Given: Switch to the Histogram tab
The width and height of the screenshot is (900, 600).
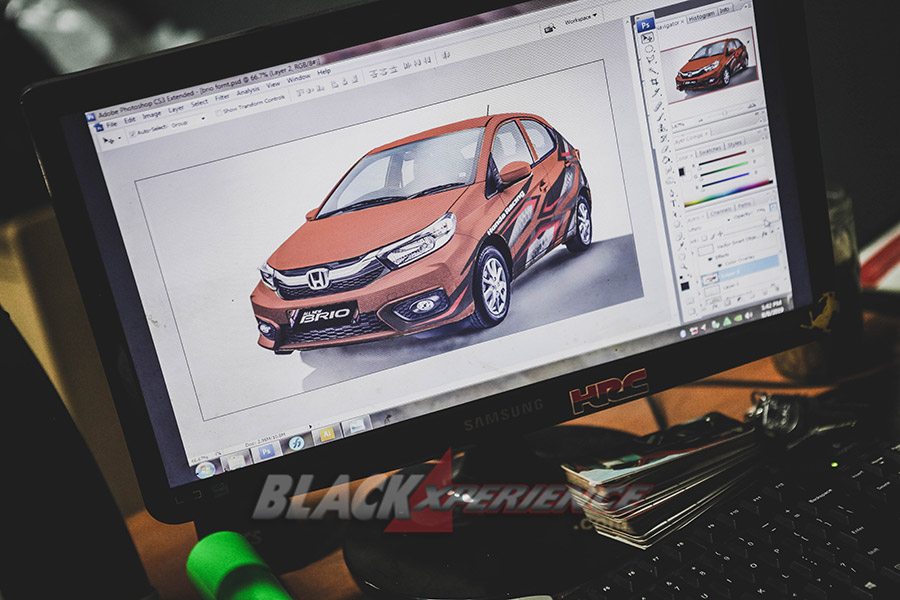Looking at the screenshot, I should click(701, 17).
